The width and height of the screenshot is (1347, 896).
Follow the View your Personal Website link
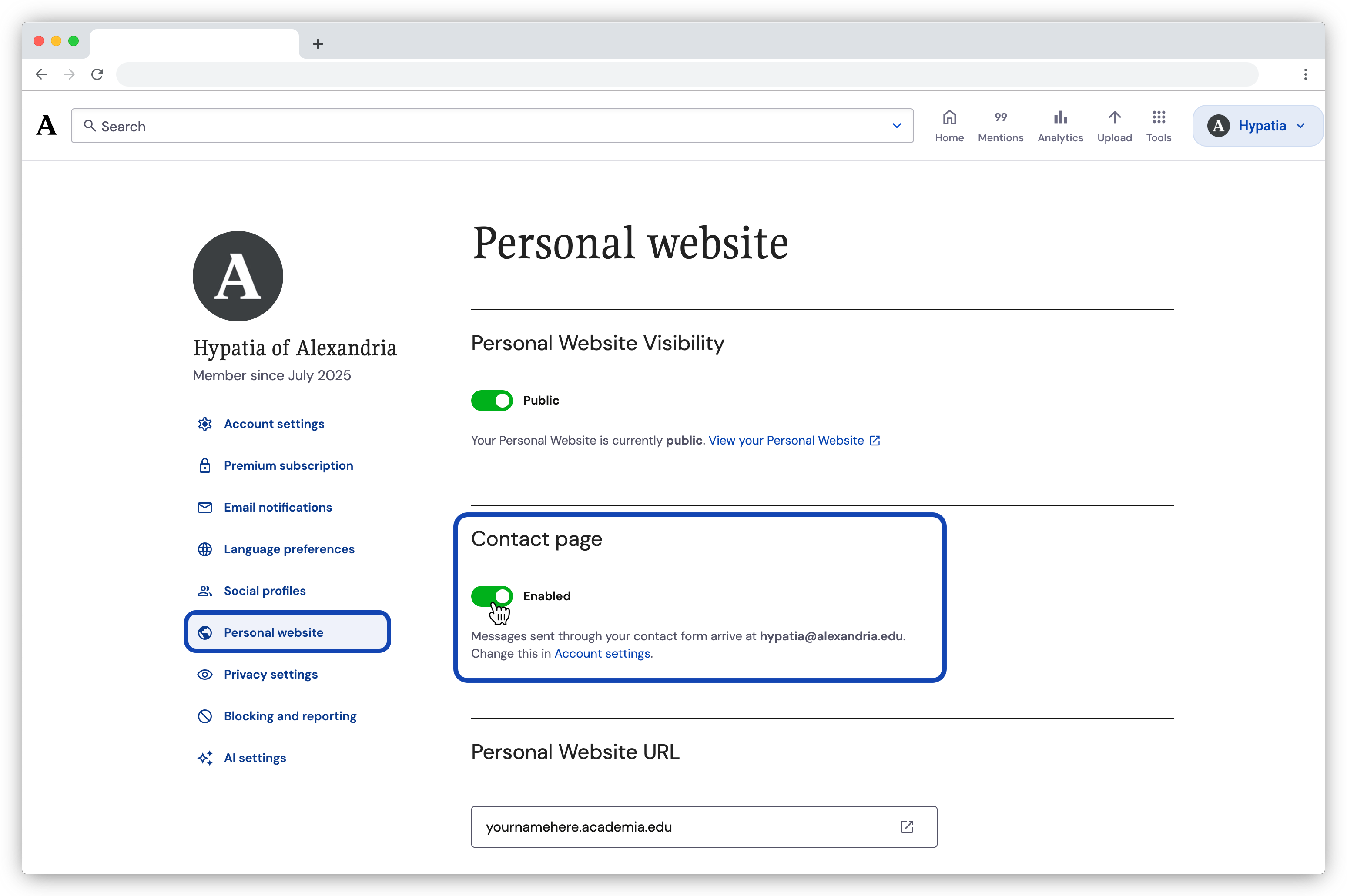point(786,441)
